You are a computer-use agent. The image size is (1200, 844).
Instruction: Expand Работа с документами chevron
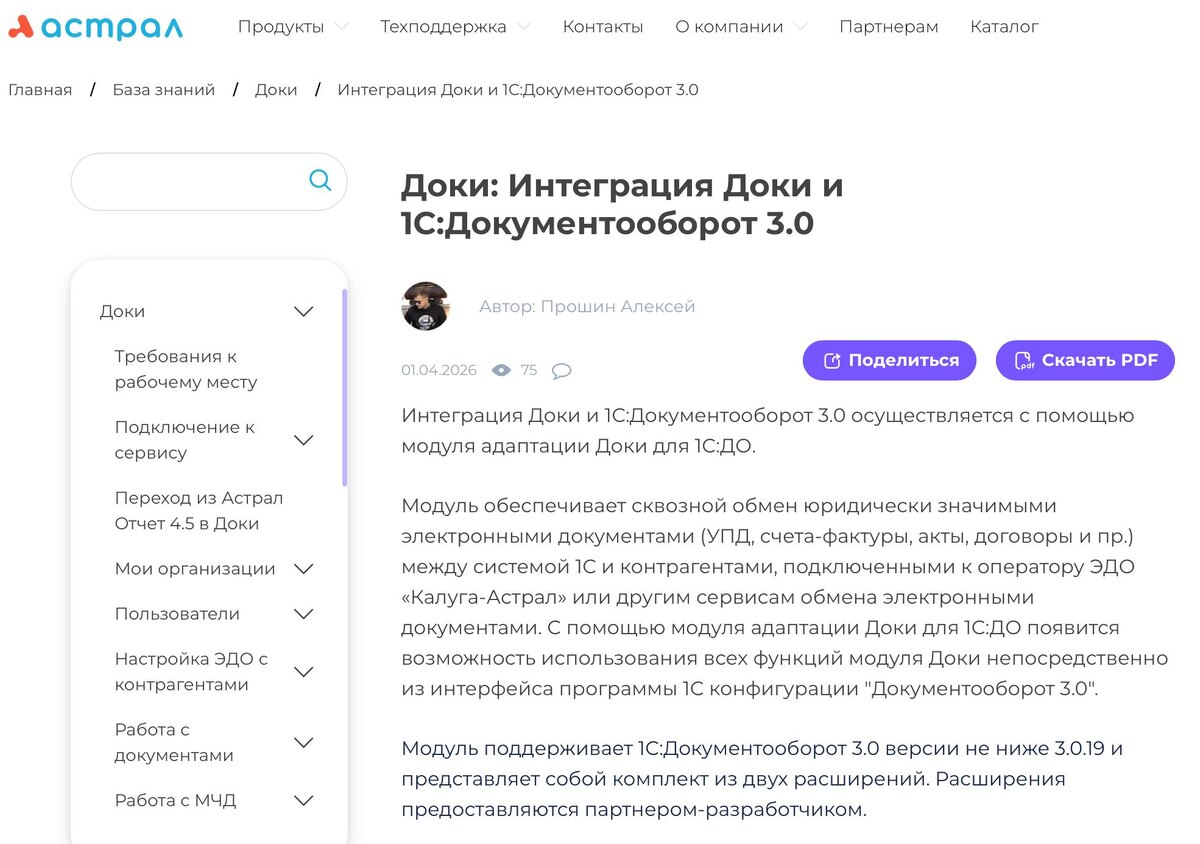coord(303,743)
